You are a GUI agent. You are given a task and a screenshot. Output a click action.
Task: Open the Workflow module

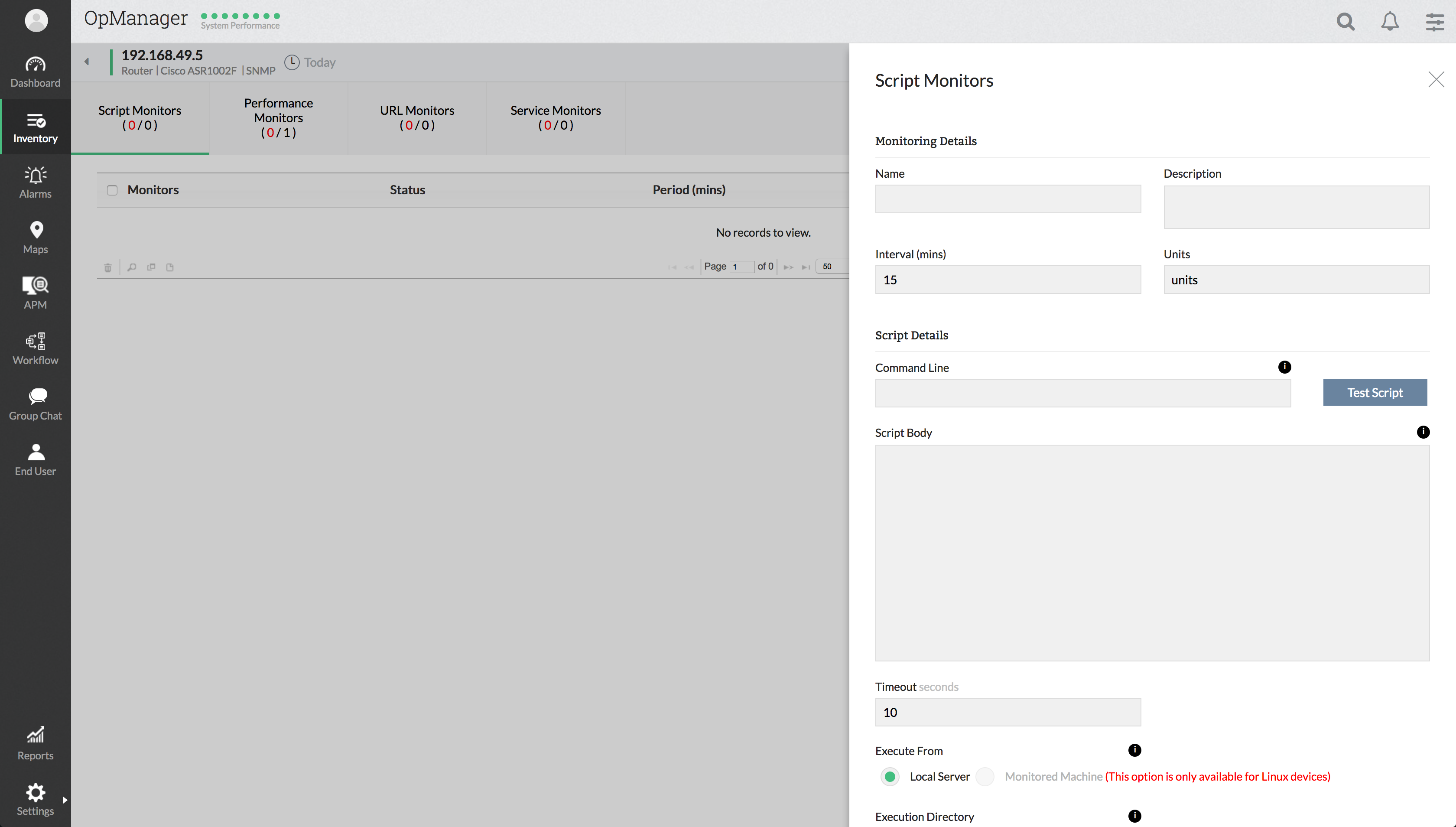point(35,348)
